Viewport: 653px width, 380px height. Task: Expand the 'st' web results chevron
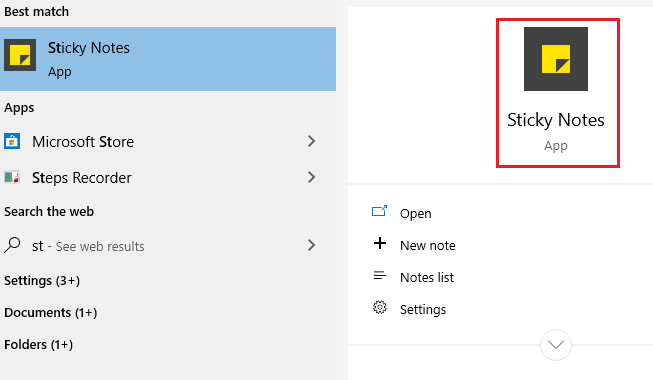click(311, 245)
